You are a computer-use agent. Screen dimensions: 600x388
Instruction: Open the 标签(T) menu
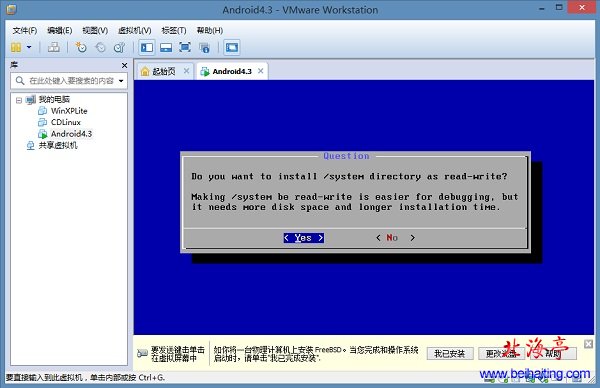coord(174,30)
